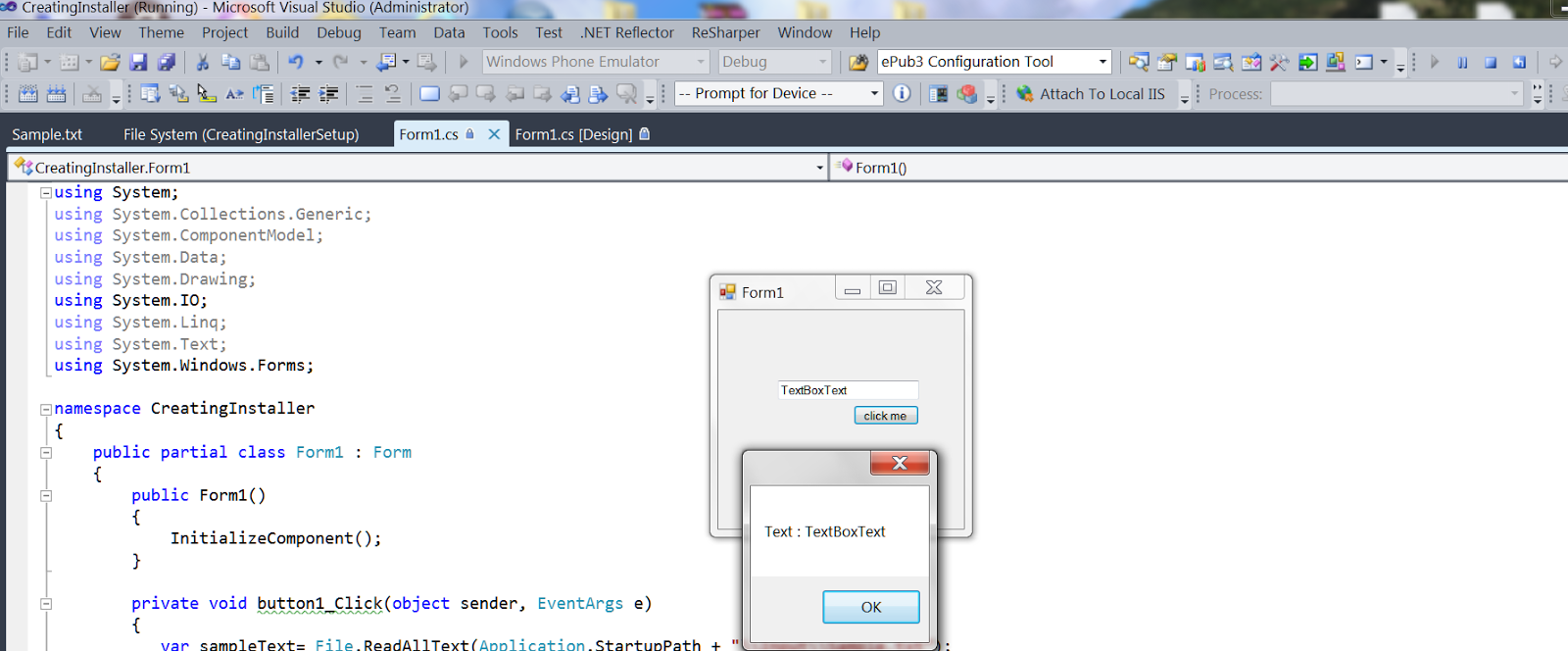Open the ReSharper menu
Screen dimensions: 1568x651
[725, 32]
